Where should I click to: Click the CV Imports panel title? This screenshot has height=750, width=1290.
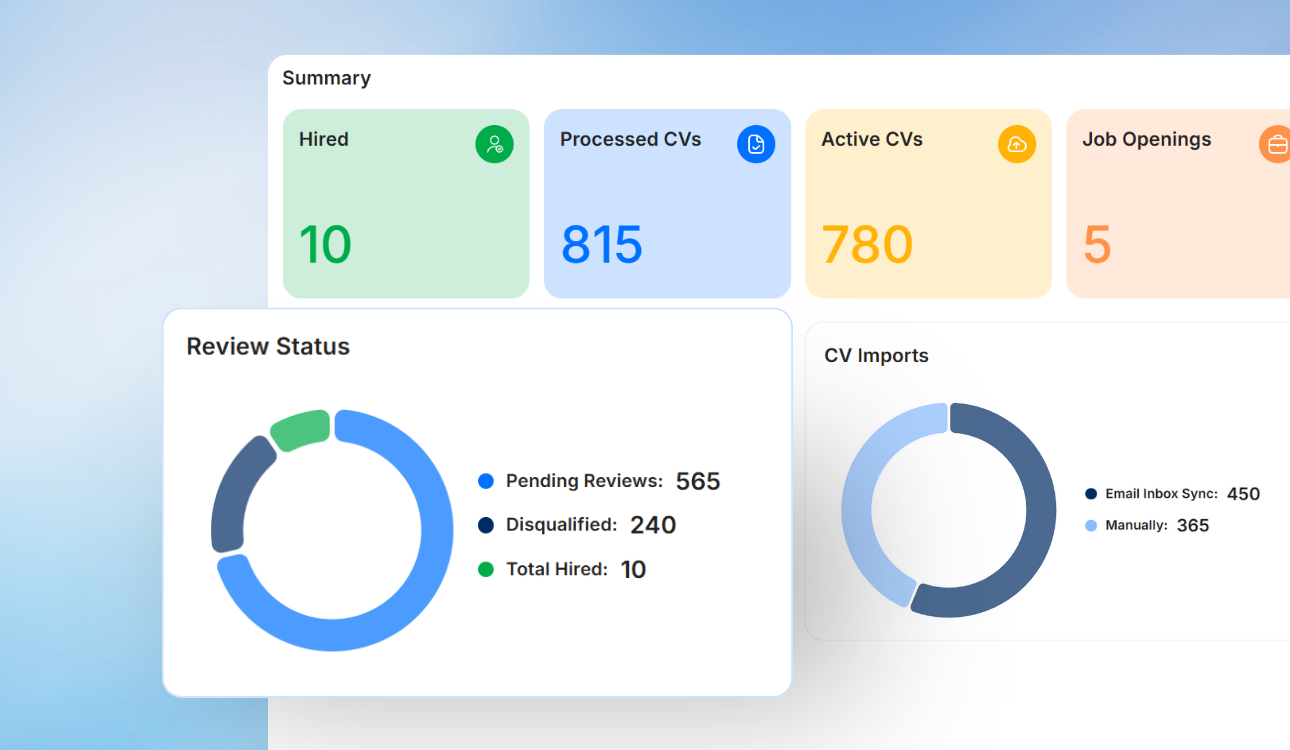[875, 355]
